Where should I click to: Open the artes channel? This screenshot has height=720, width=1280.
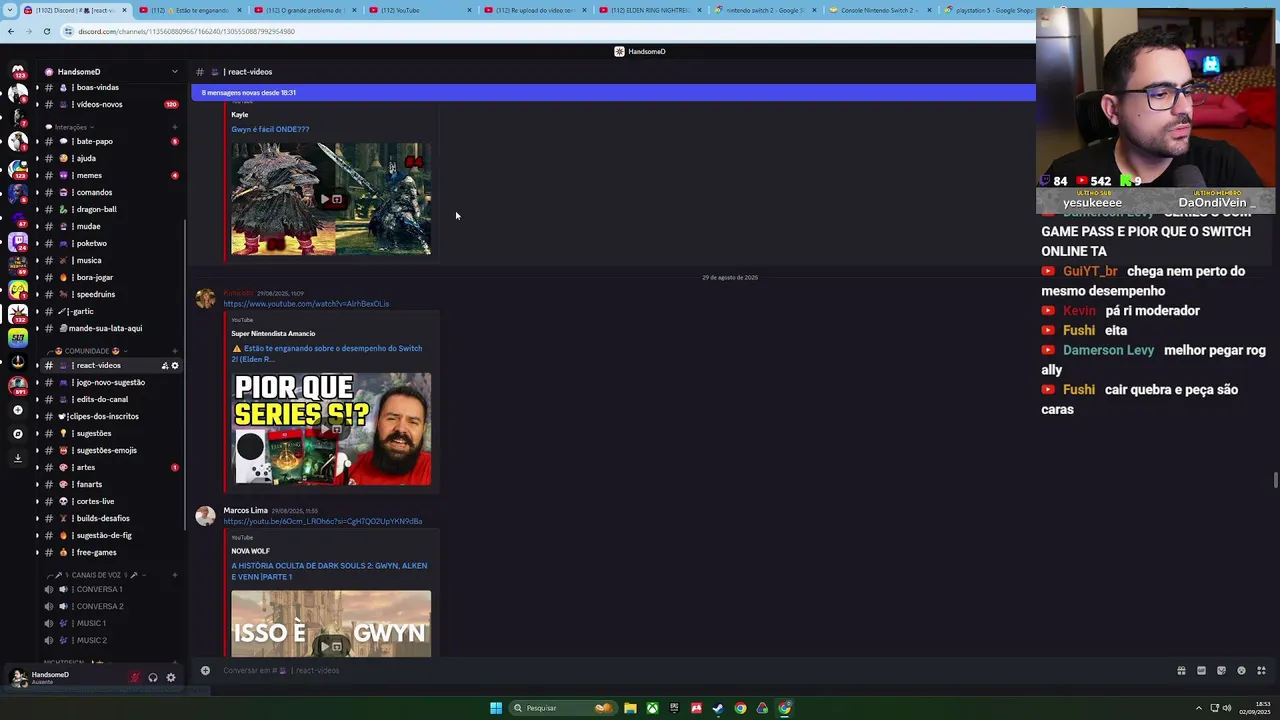(111, 467)
